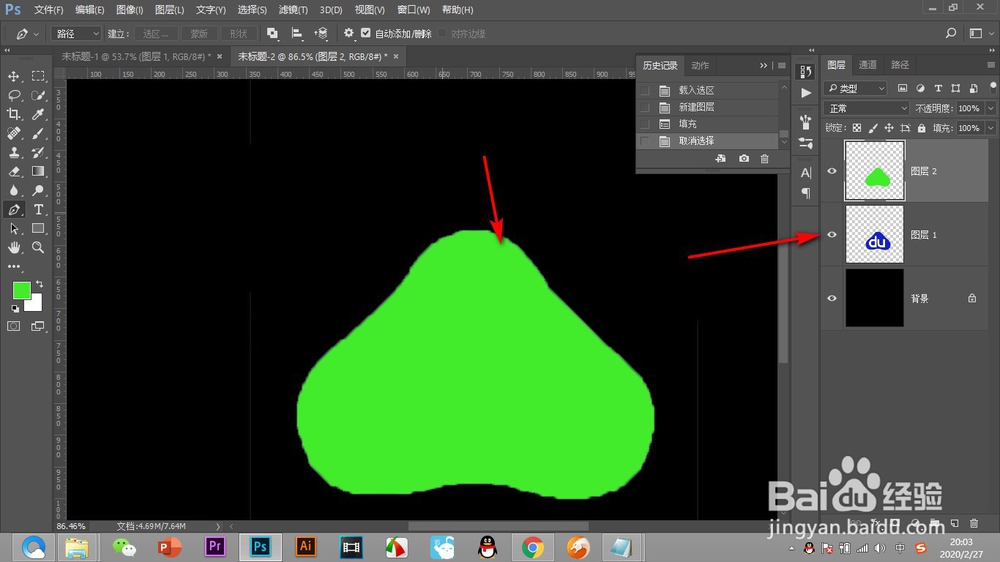Select the Path Selection tool
This screenshot has height=562, width=1000.
pyautogui.click(x=13, y=228)
